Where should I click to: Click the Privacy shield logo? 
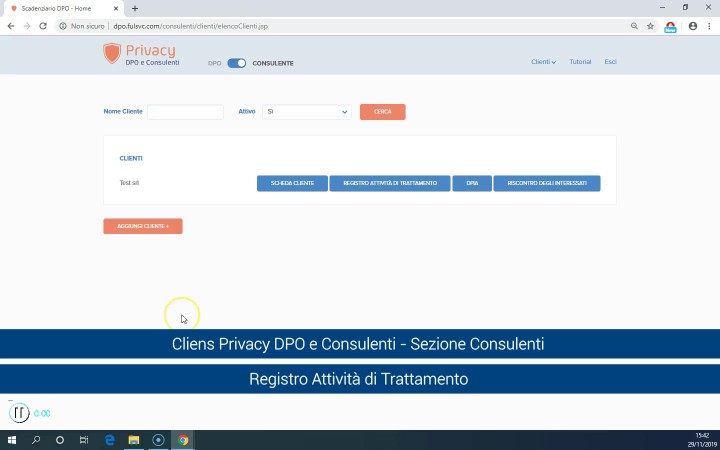(x=112, y=54)
